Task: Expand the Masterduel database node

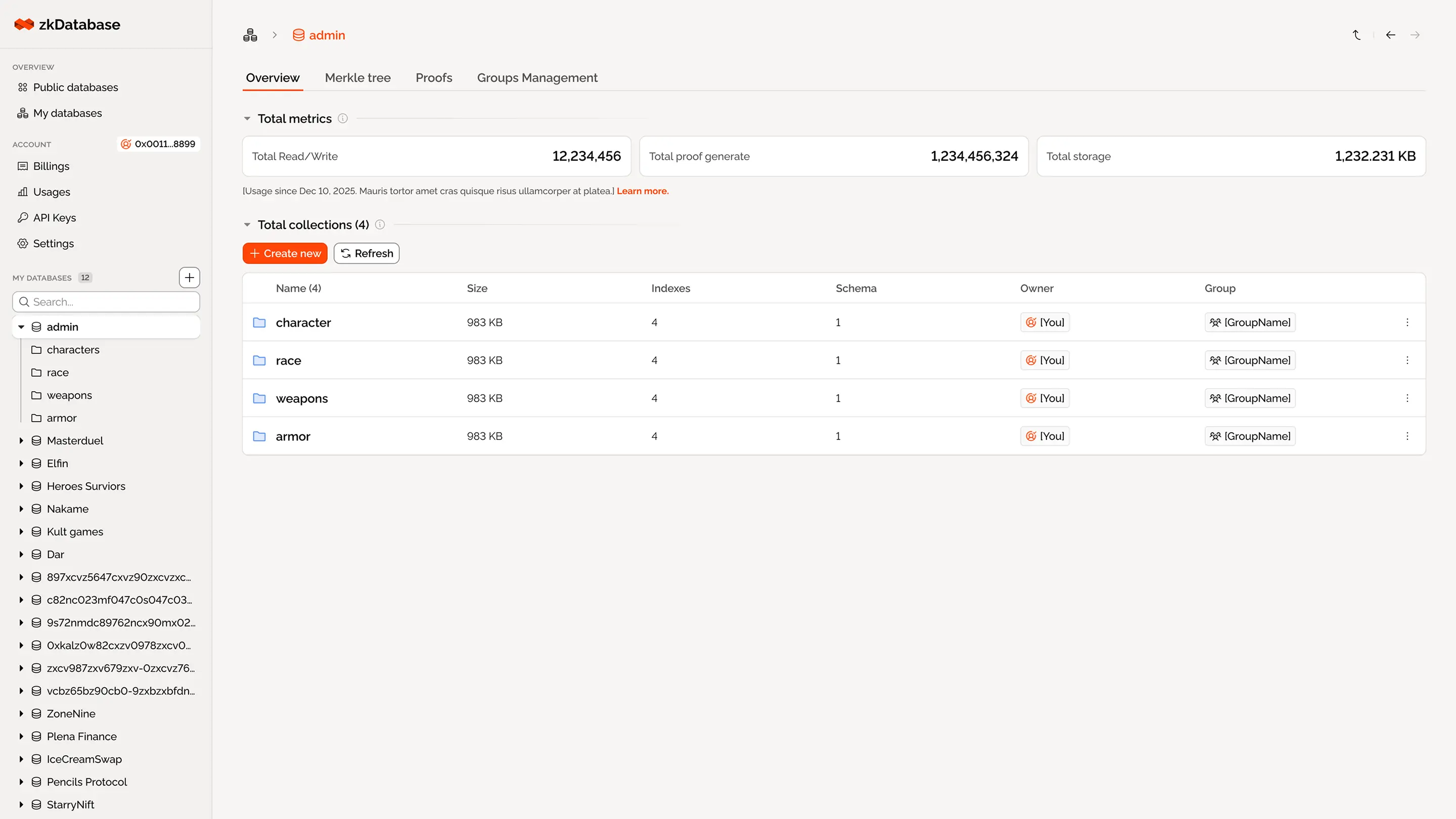Action: tap(21, 440)
